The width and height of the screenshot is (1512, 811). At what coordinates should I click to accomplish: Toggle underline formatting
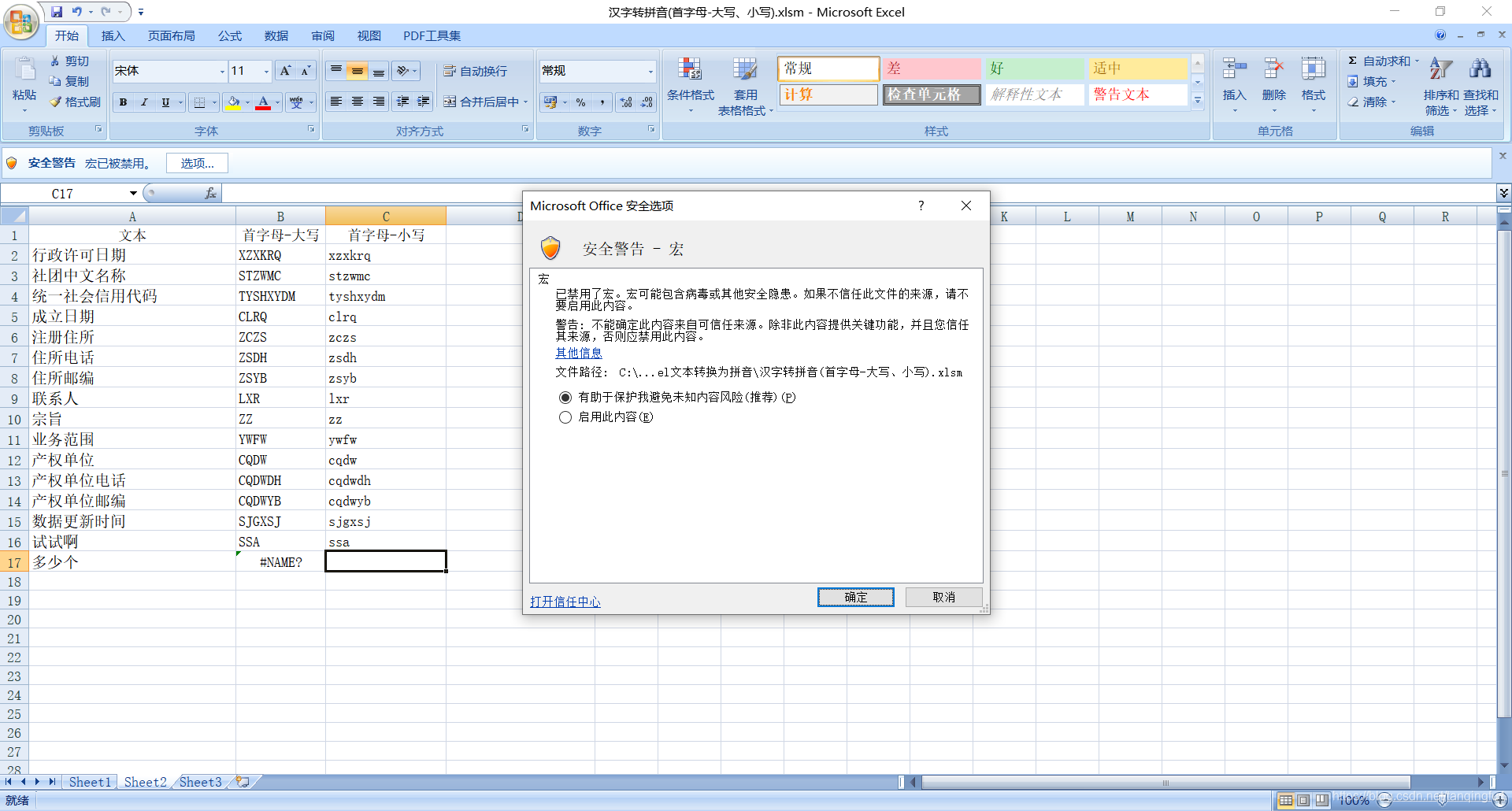click(x=165, y=102)
